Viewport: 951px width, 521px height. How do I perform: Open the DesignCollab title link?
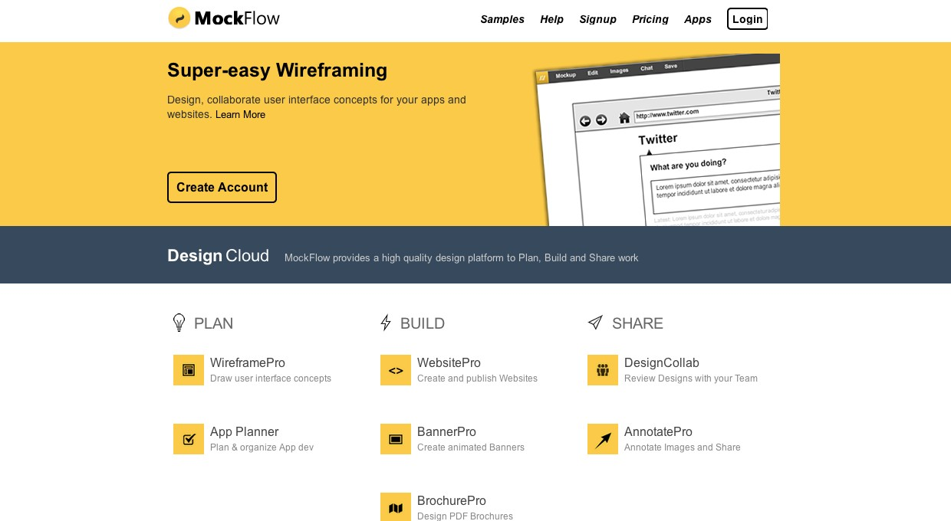pyautogui.click(x=662, y=363)
